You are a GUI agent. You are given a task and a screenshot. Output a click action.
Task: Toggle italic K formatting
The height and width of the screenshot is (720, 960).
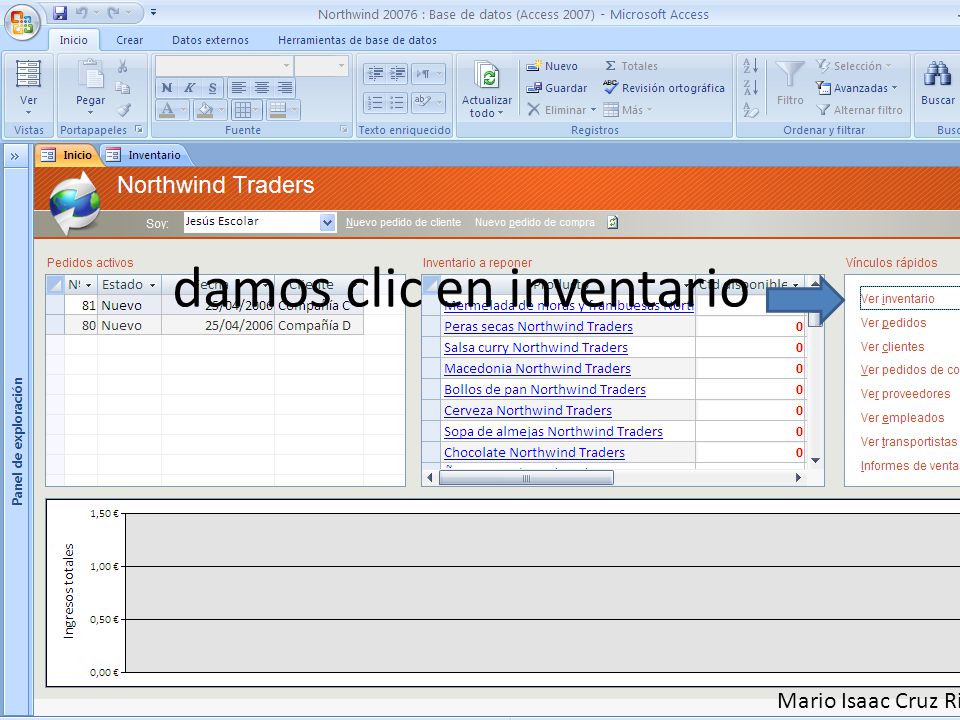[190, 88]
